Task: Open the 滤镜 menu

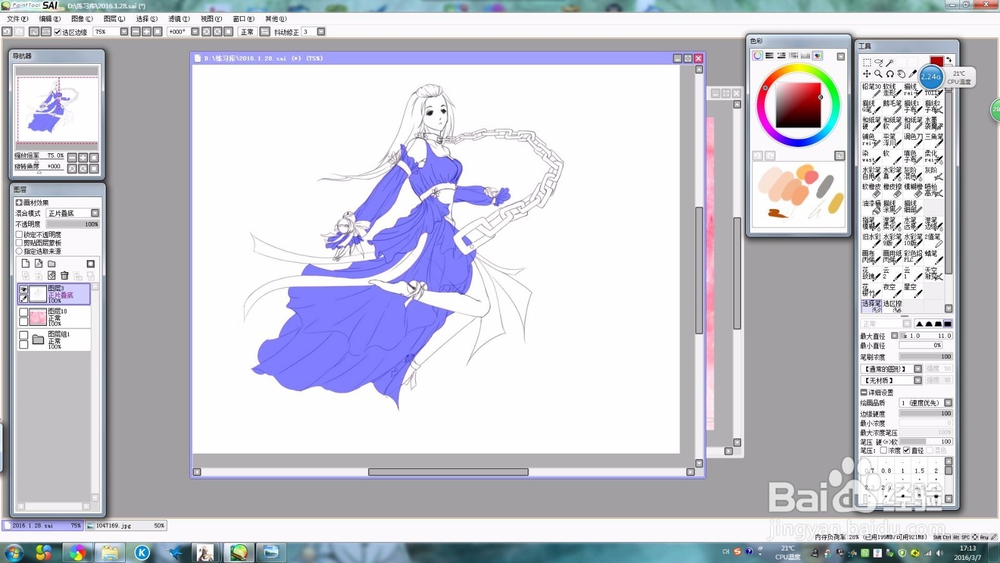Action: point(179,18)
